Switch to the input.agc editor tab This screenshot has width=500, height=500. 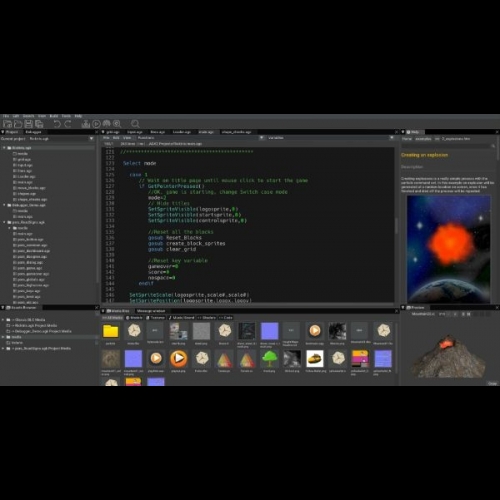tap(135, 132)
